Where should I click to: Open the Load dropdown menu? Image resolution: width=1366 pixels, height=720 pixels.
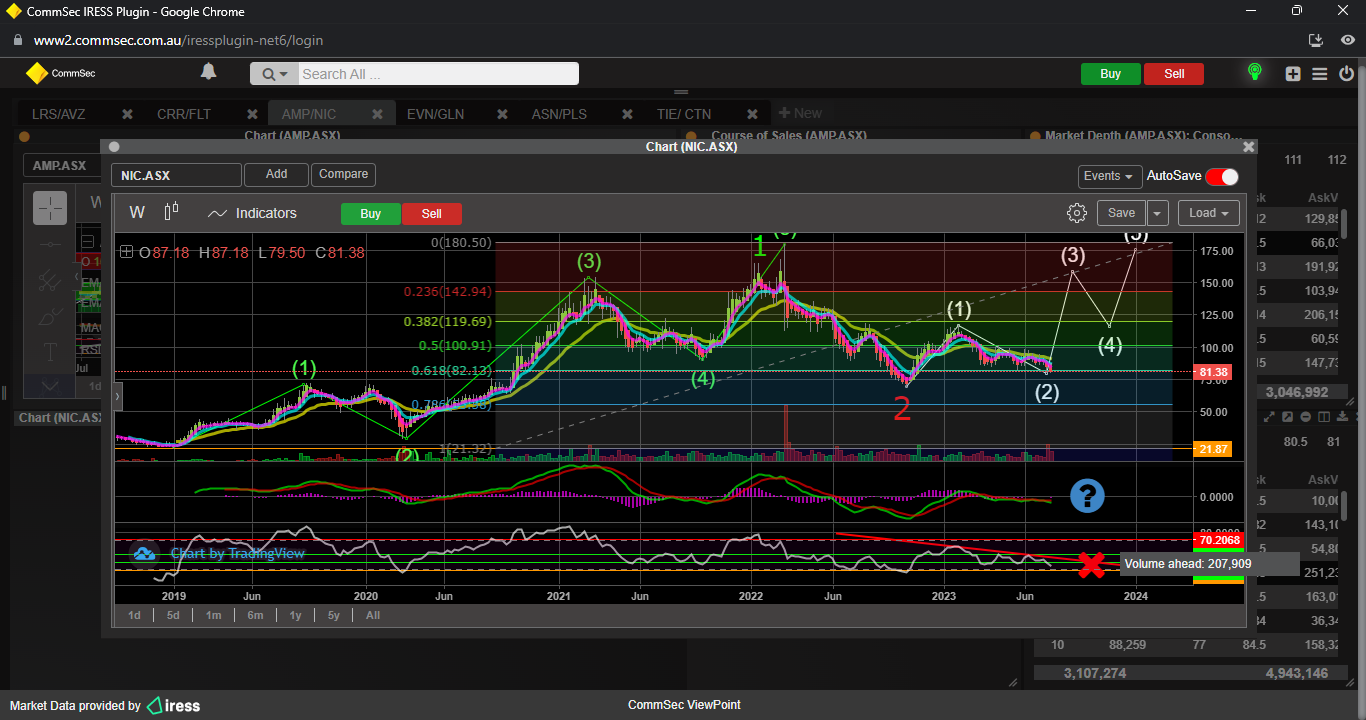tap(1208, 213)
